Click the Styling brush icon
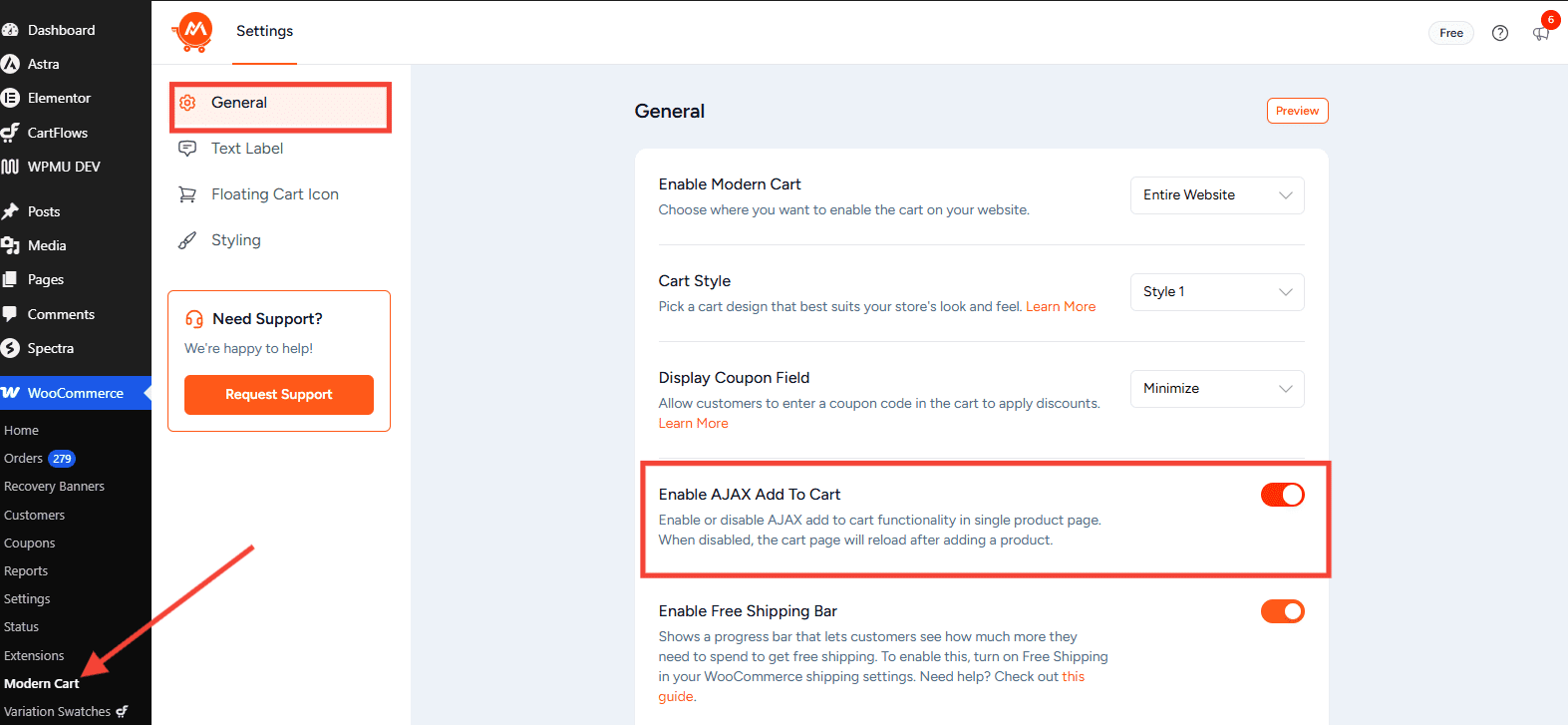Image resolution: width=1568 pixels, height=725 pixels. tap(187, 240)
